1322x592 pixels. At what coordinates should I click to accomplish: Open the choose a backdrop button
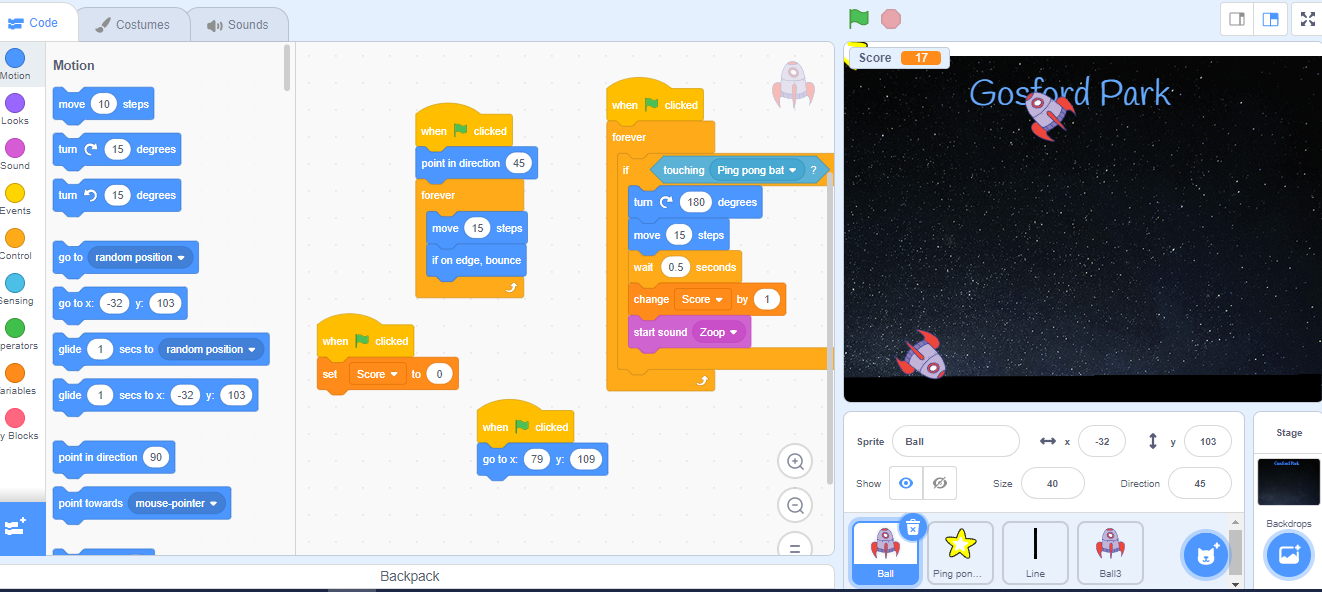1289,555
